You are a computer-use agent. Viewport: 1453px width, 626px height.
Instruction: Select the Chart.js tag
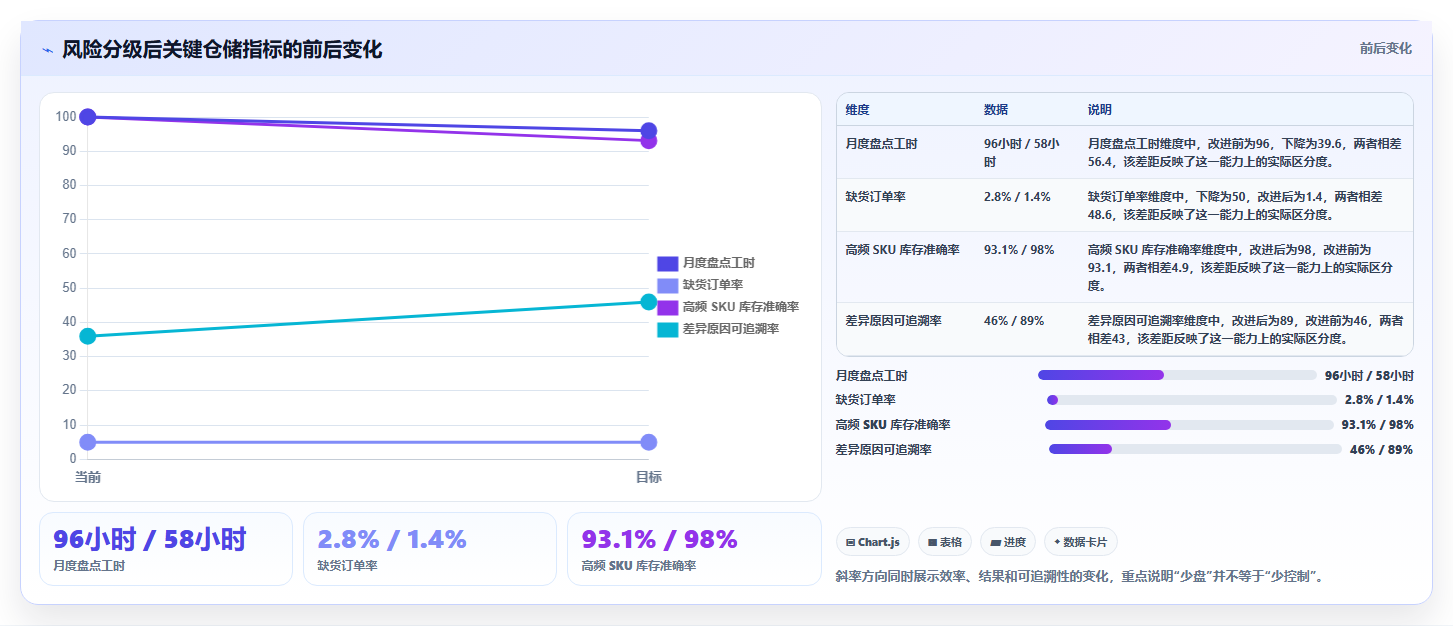873,542
